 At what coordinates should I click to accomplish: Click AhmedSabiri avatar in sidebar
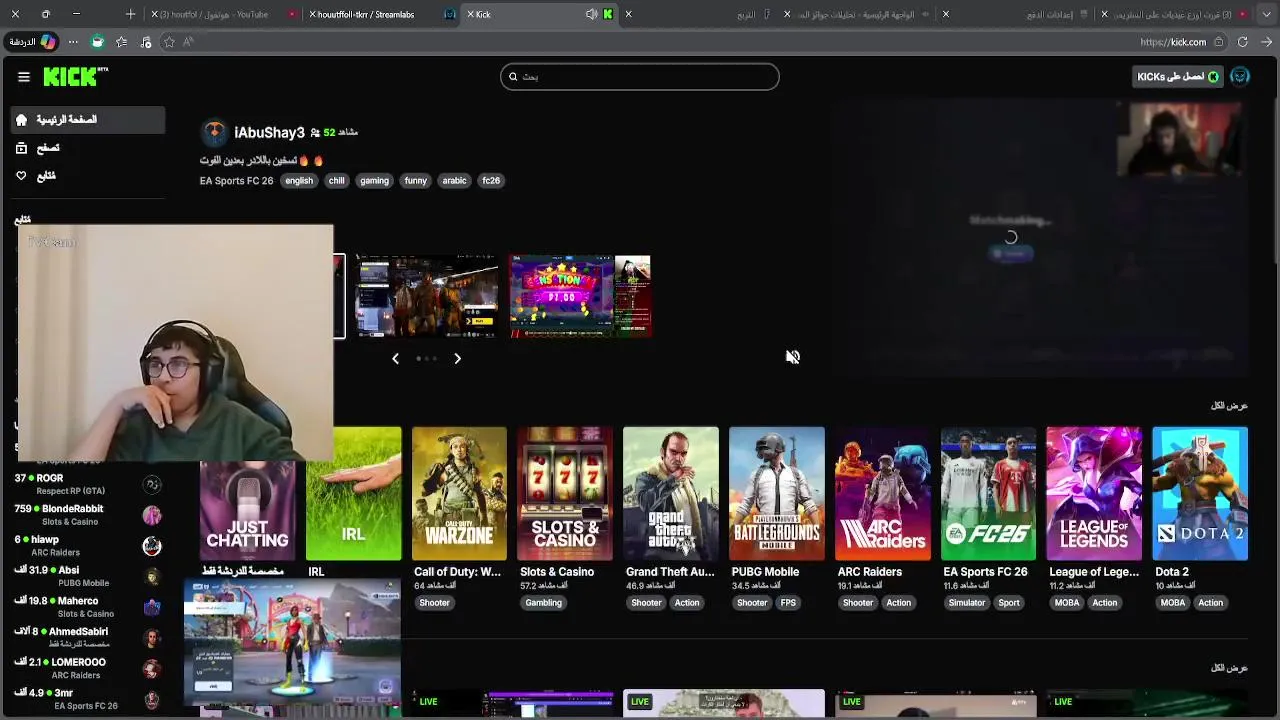[x=152, y=638]
